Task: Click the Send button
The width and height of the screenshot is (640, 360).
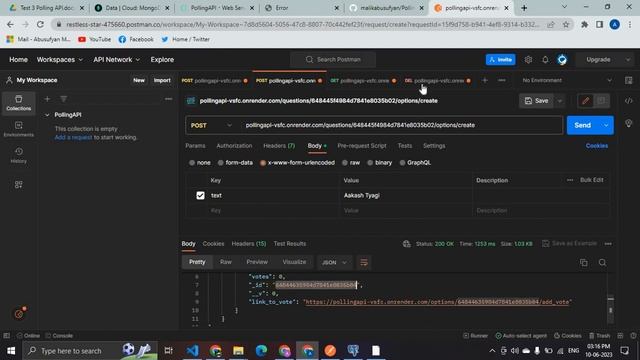Action: coord(583,125)
